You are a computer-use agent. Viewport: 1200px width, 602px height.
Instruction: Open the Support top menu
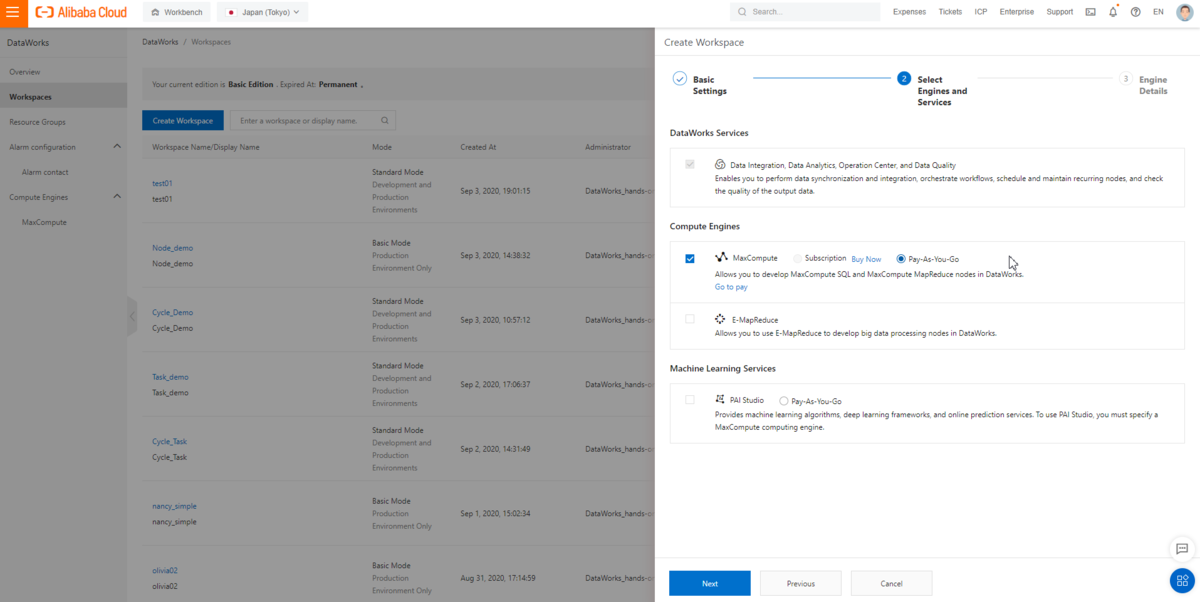(1060, 12)
